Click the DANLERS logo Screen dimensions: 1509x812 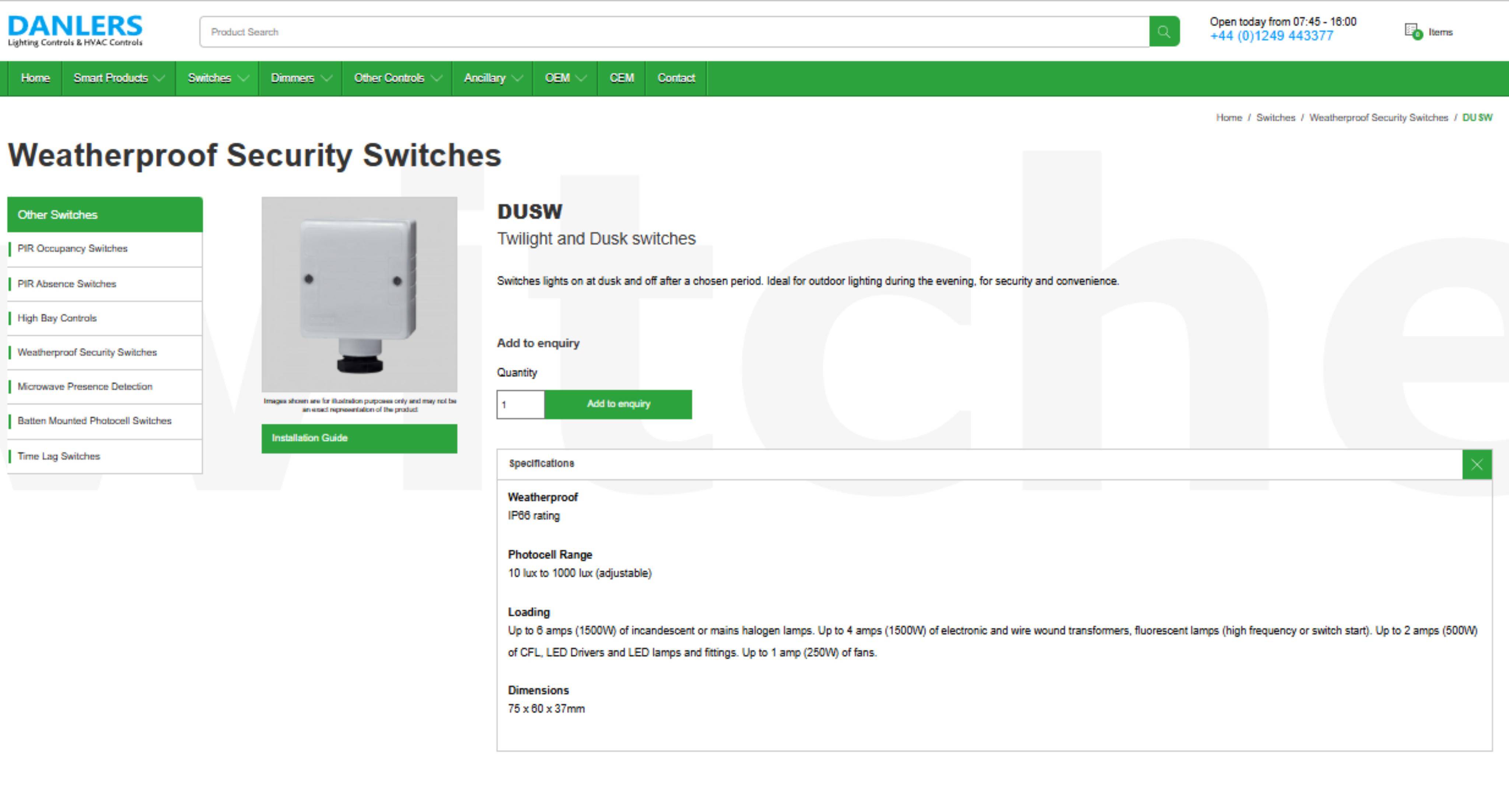tap(75, 31)
